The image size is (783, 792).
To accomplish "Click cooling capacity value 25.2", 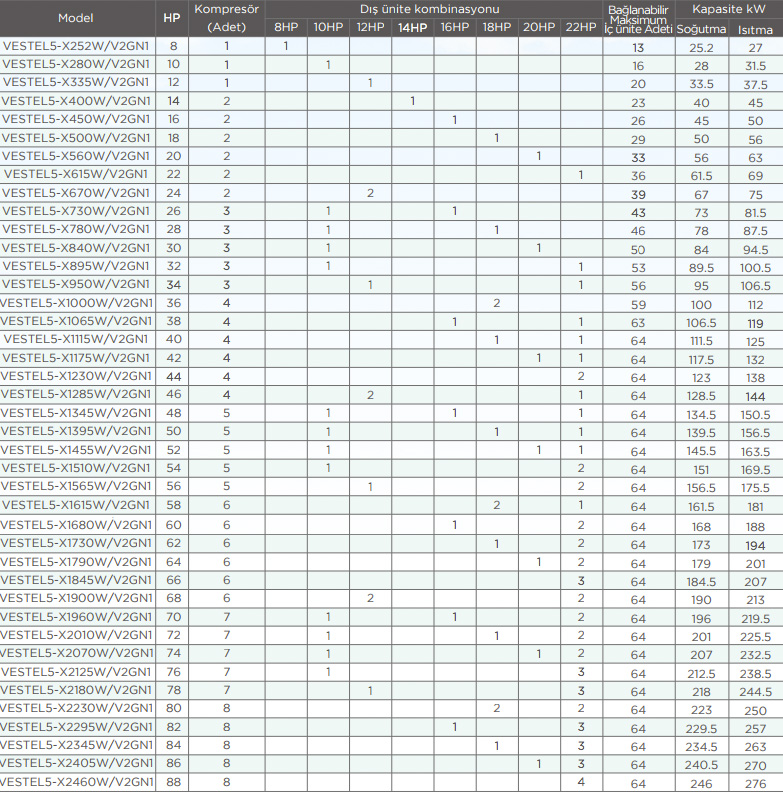I will tap(701, 48).
